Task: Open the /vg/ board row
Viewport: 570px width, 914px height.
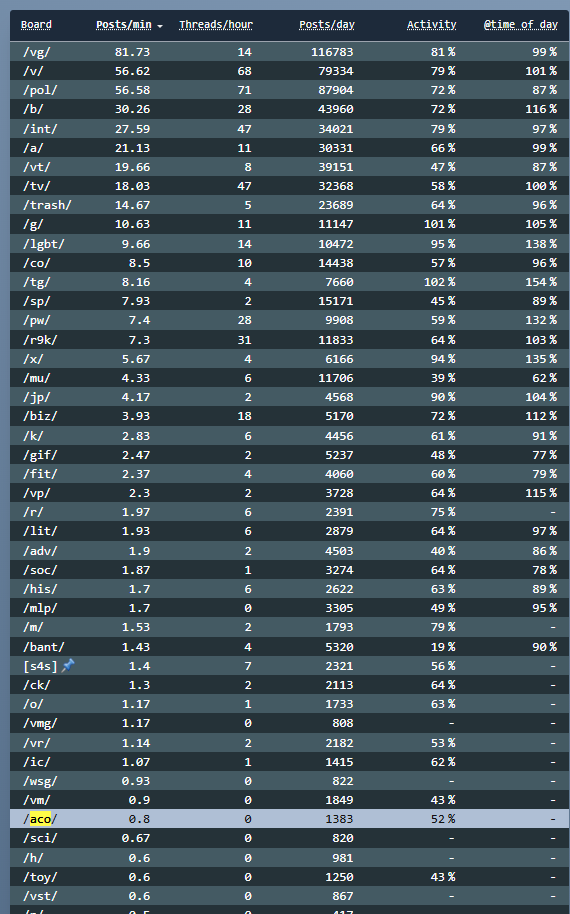Action: click(290, 52)
